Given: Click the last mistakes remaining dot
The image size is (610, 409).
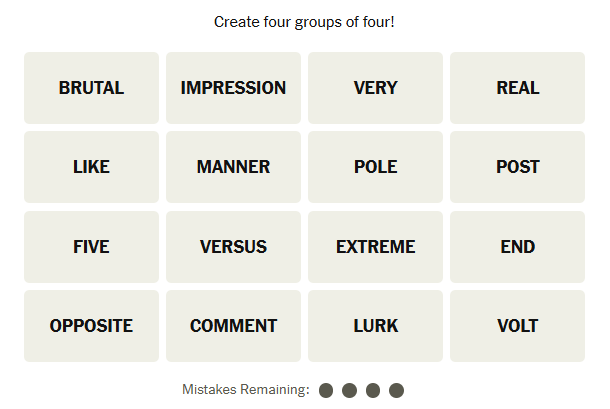Looking at the screenshot, I should coord(397,390).
